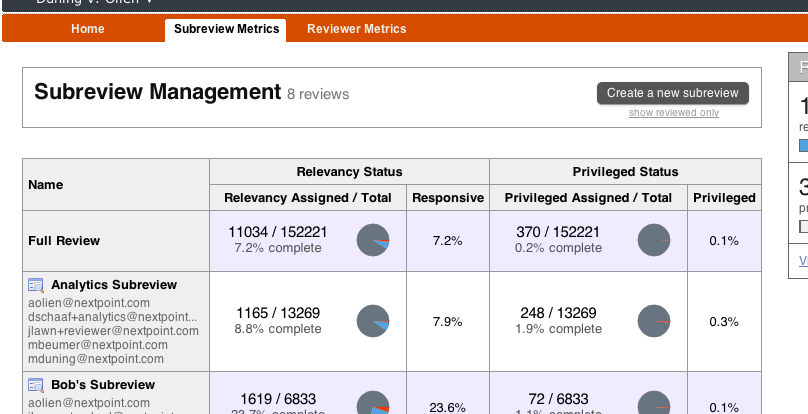Click the white legend swatch in side panel

pyautogui.click(x=803, y=226)
